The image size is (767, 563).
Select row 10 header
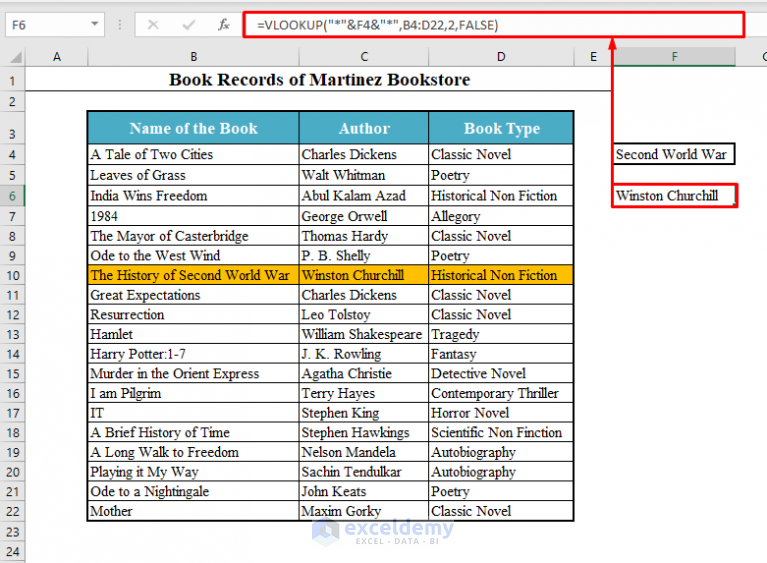pos(13,275)
